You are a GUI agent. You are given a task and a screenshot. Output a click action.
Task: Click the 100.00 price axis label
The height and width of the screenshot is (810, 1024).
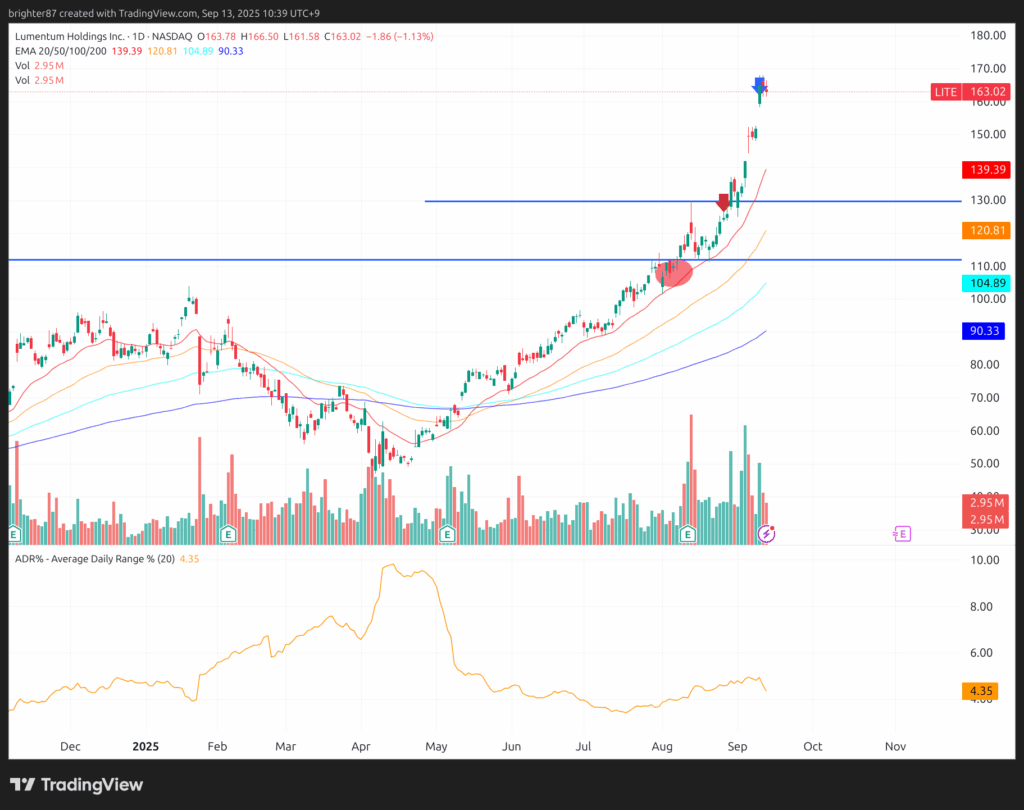point(987,299)
